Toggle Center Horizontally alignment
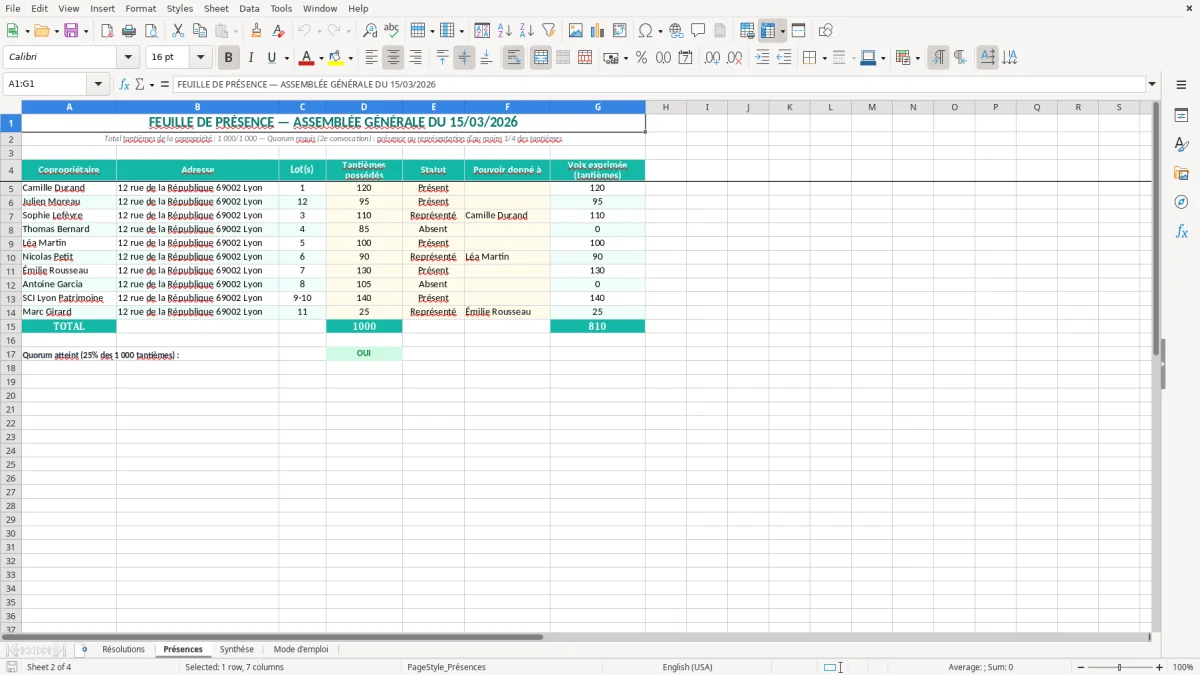The image size is (1200, 675). pos(393,58)
